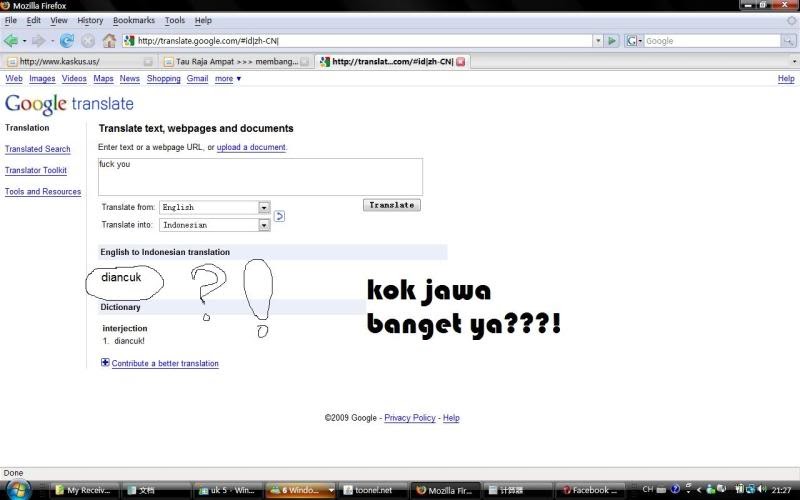
Task: Click the search magnifier in the Google search box
Action: (x=788, y=41)
